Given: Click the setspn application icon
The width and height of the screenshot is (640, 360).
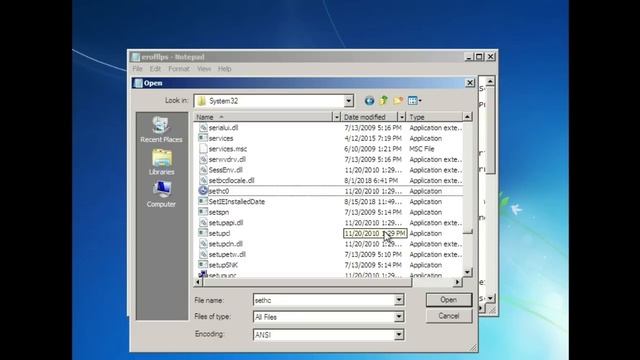Looking at the screenshot, I should tap(203, 212).
